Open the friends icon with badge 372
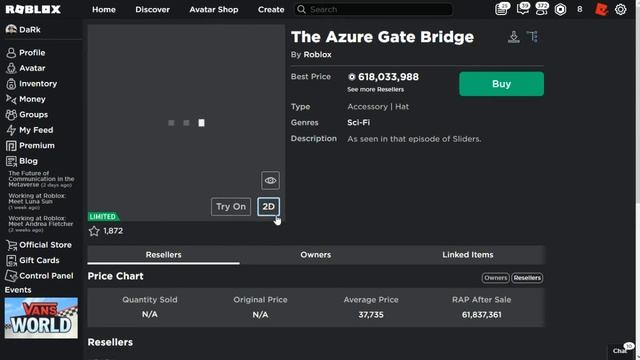The image size is (640, 360). (x=542, y=9)
